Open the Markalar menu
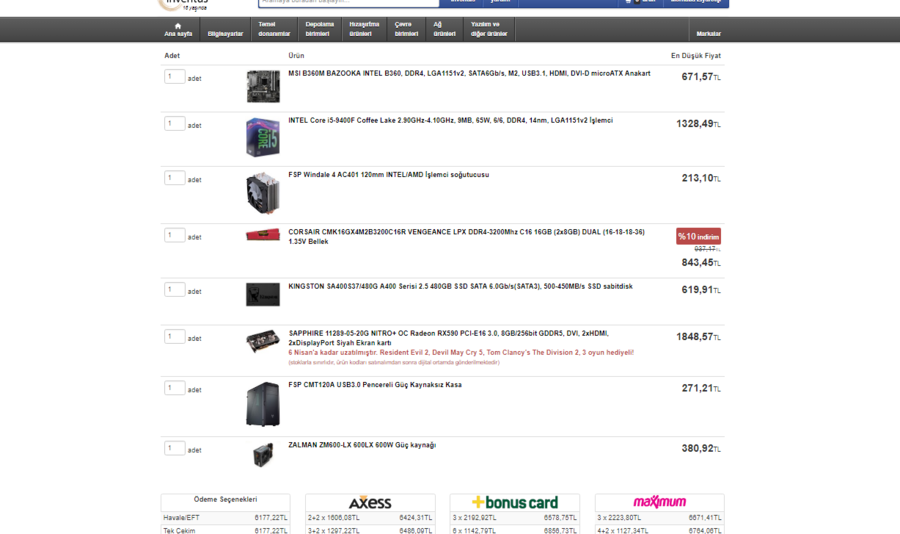 (708, 34)
